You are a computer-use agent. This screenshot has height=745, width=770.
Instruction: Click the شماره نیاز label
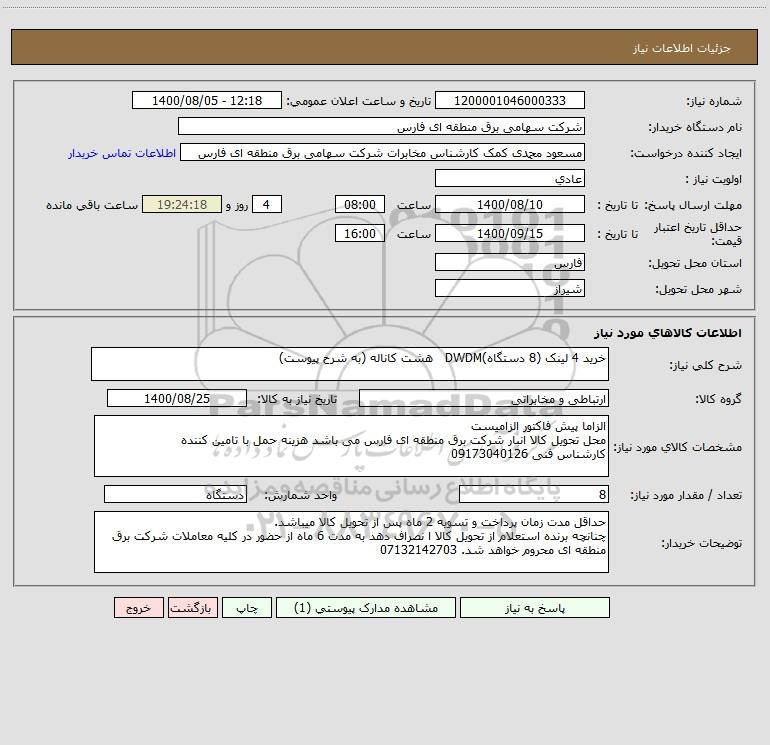tap(714, 102)
